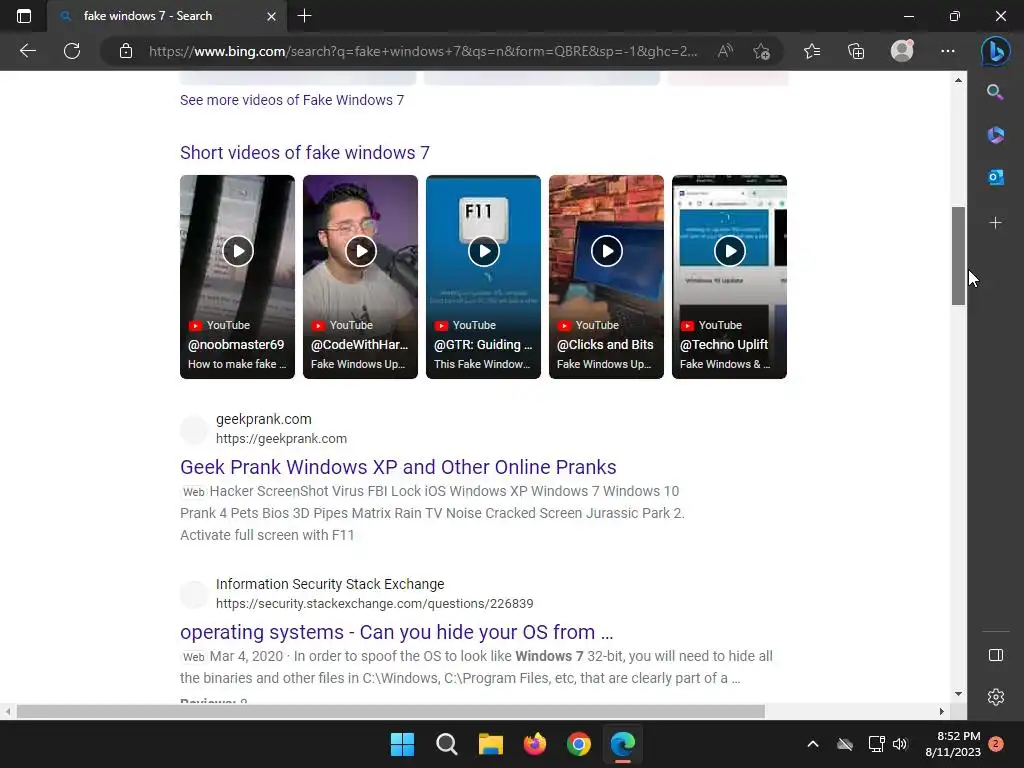
Task: Play the @CodeWithHar... short video
Action: coord(360,251)
